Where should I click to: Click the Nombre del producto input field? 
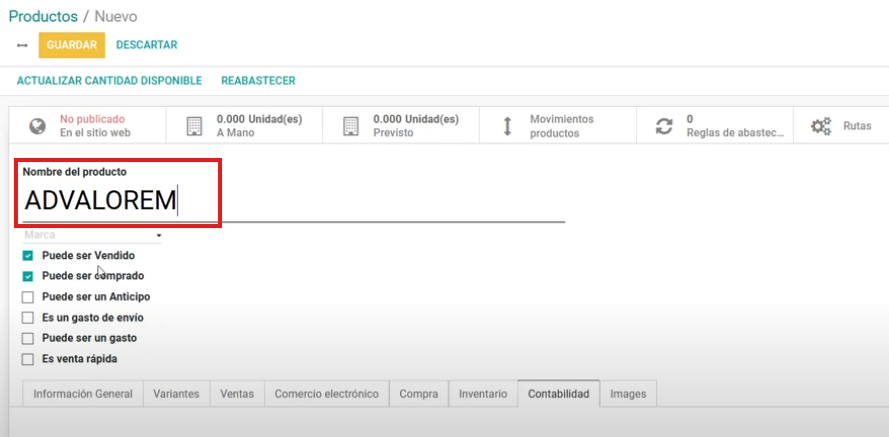(x=290, y=201)
